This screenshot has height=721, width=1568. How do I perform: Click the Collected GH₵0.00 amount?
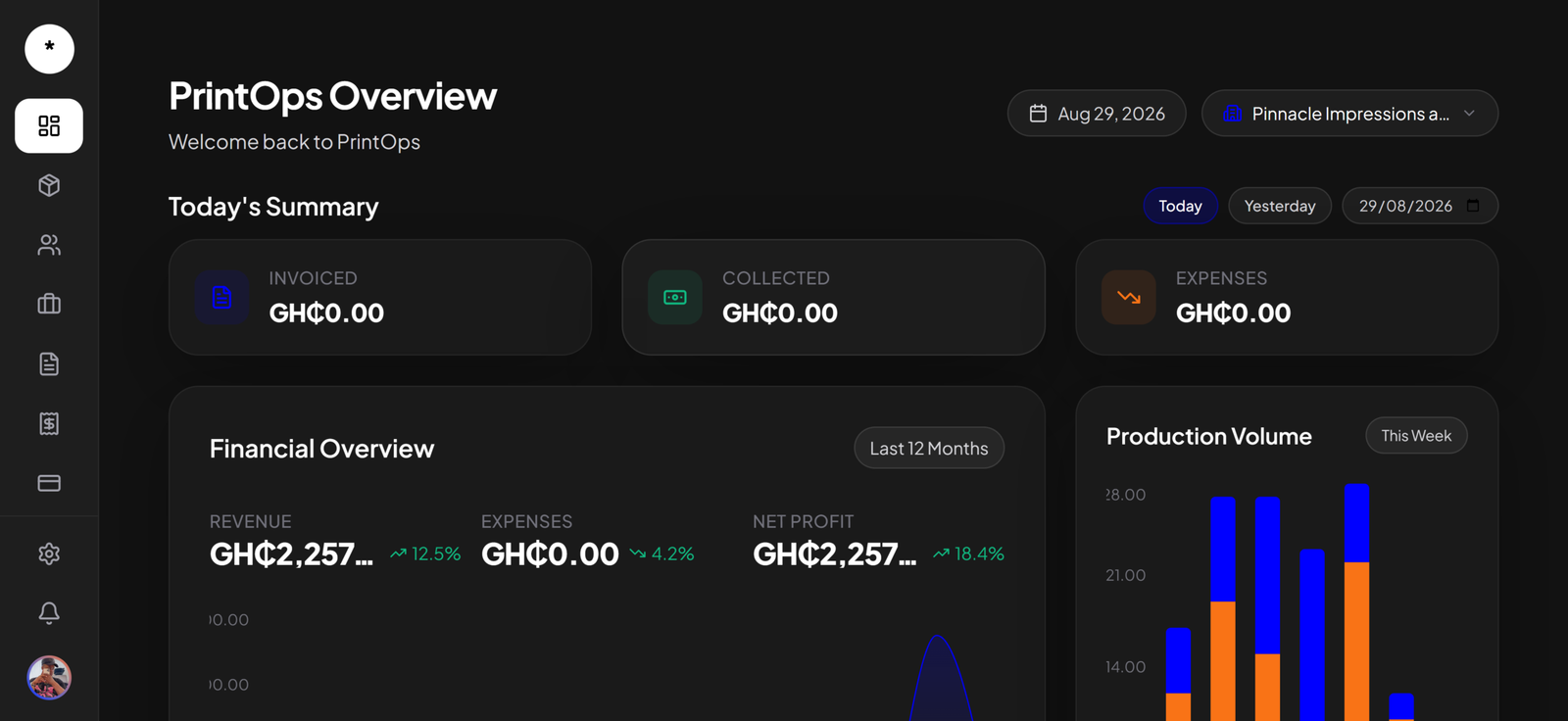pos(780,312)
